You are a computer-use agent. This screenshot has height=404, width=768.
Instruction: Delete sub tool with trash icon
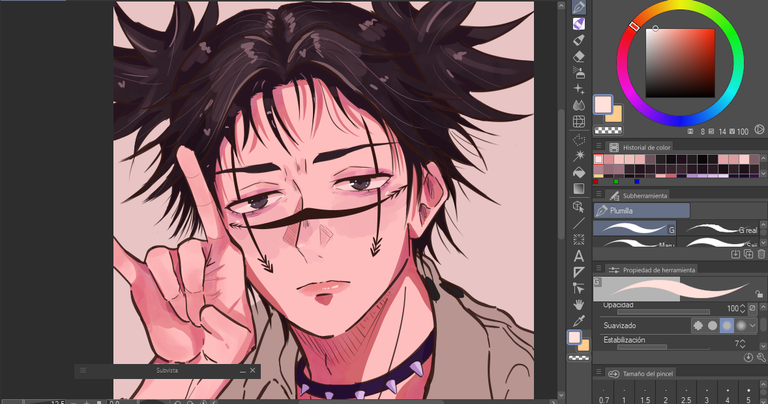coord(761,254)
